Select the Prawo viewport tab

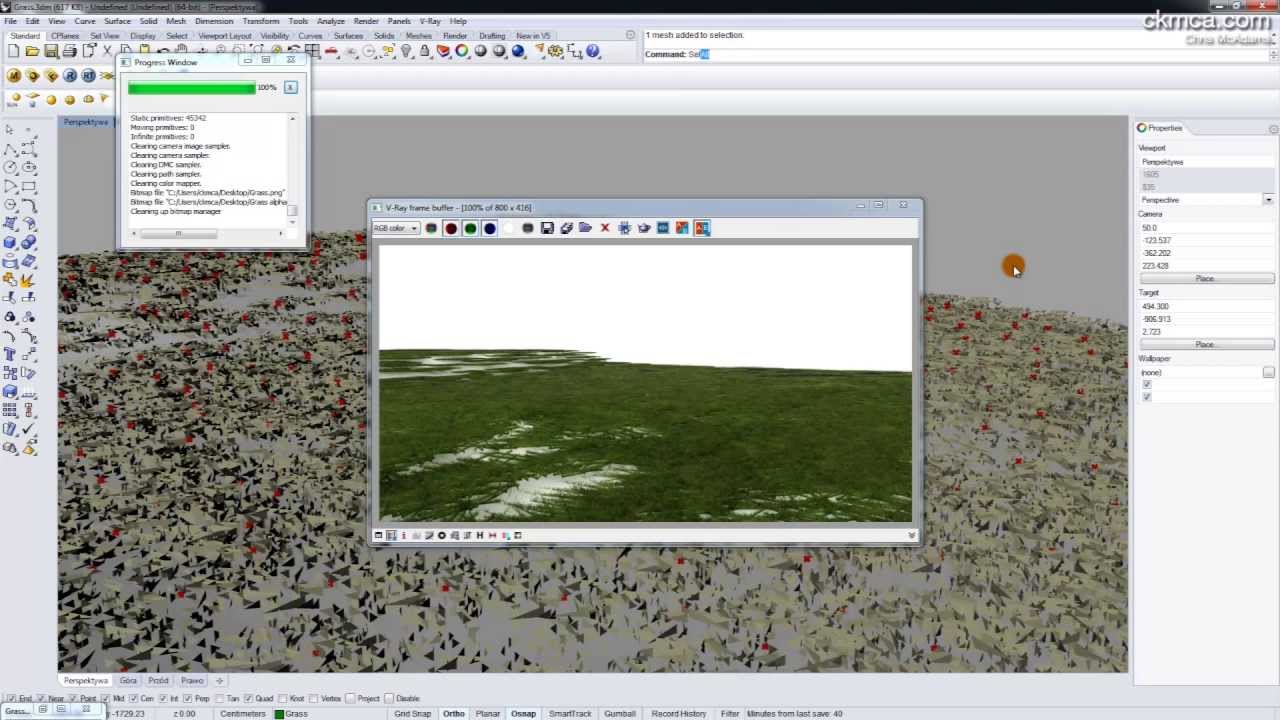click(192, 681)
